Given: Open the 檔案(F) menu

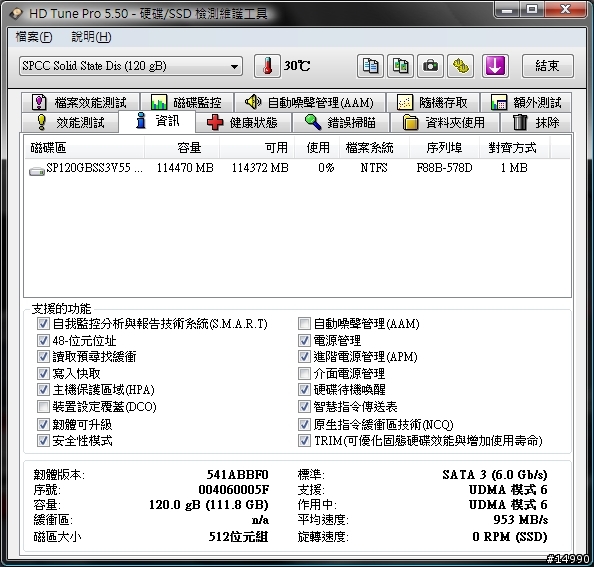Looking at the screenshot, I should point(34,37).
